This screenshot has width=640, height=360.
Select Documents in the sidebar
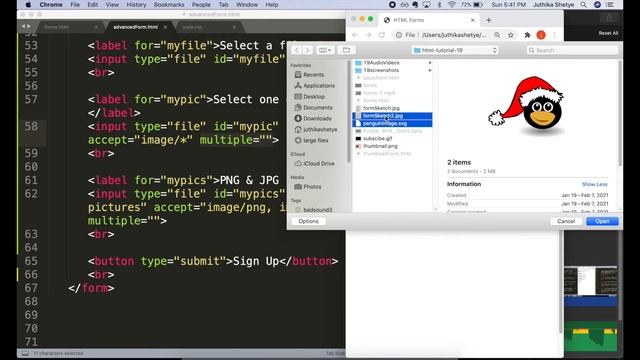coord(318,107)
